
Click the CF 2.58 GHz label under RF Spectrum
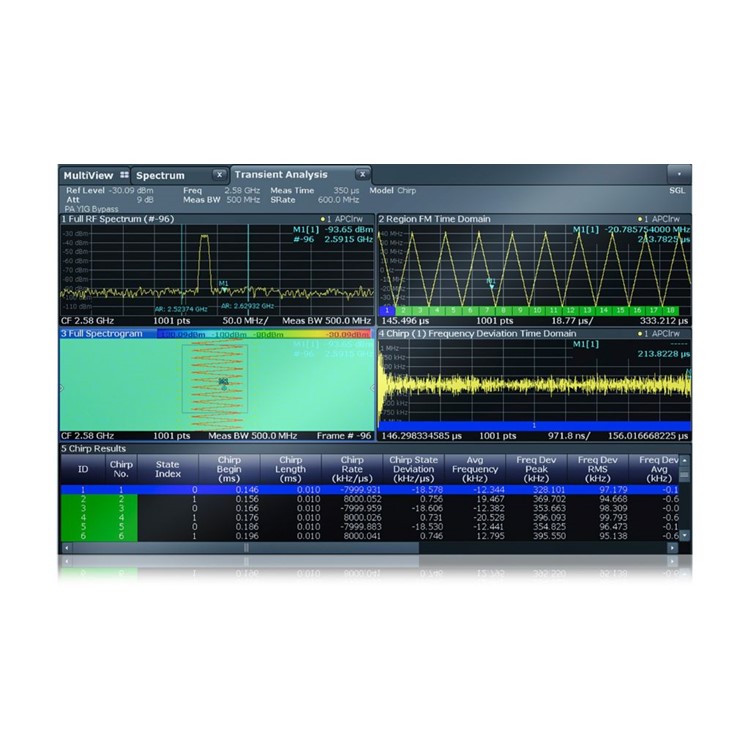(87, 320)
